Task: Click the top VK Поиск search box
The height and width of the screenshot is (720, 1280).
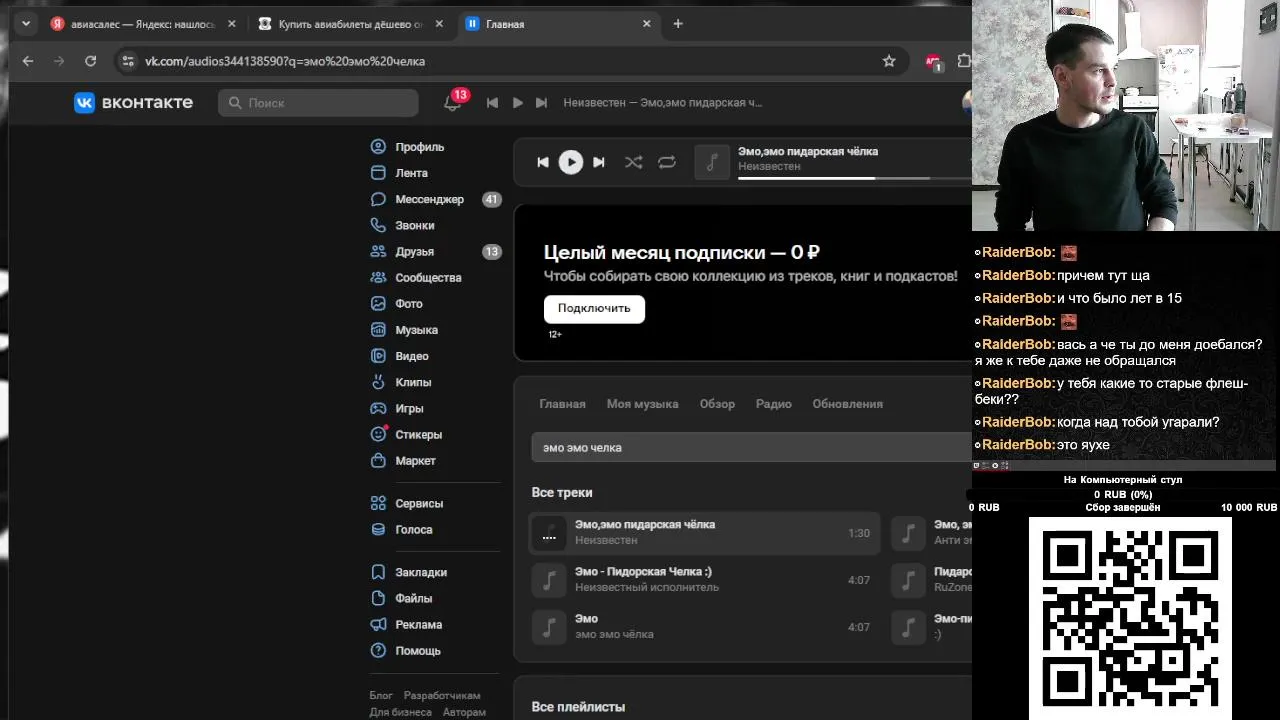Action: 318,102
